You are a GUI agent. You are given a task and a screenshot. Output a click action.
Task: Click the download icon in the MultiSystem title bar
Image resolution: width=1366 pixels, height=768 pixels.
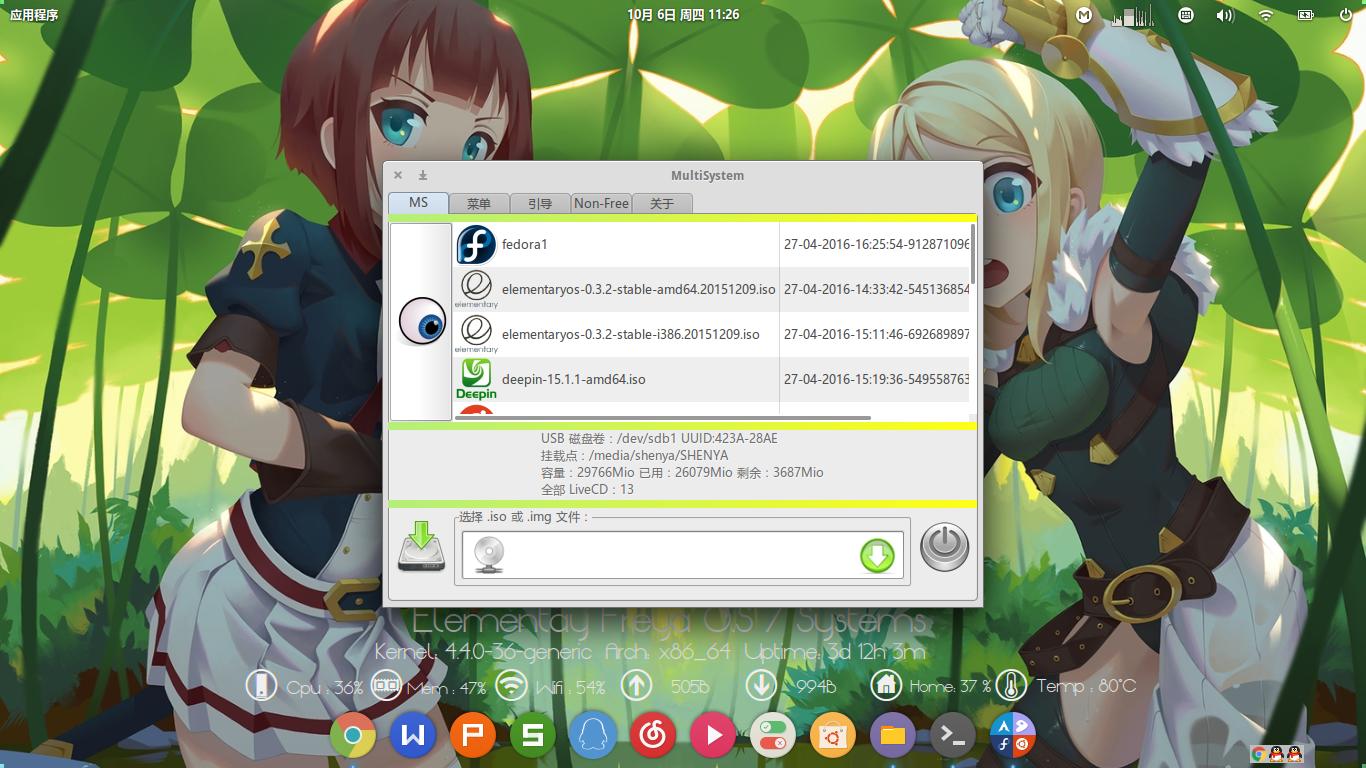pos(422,174)
